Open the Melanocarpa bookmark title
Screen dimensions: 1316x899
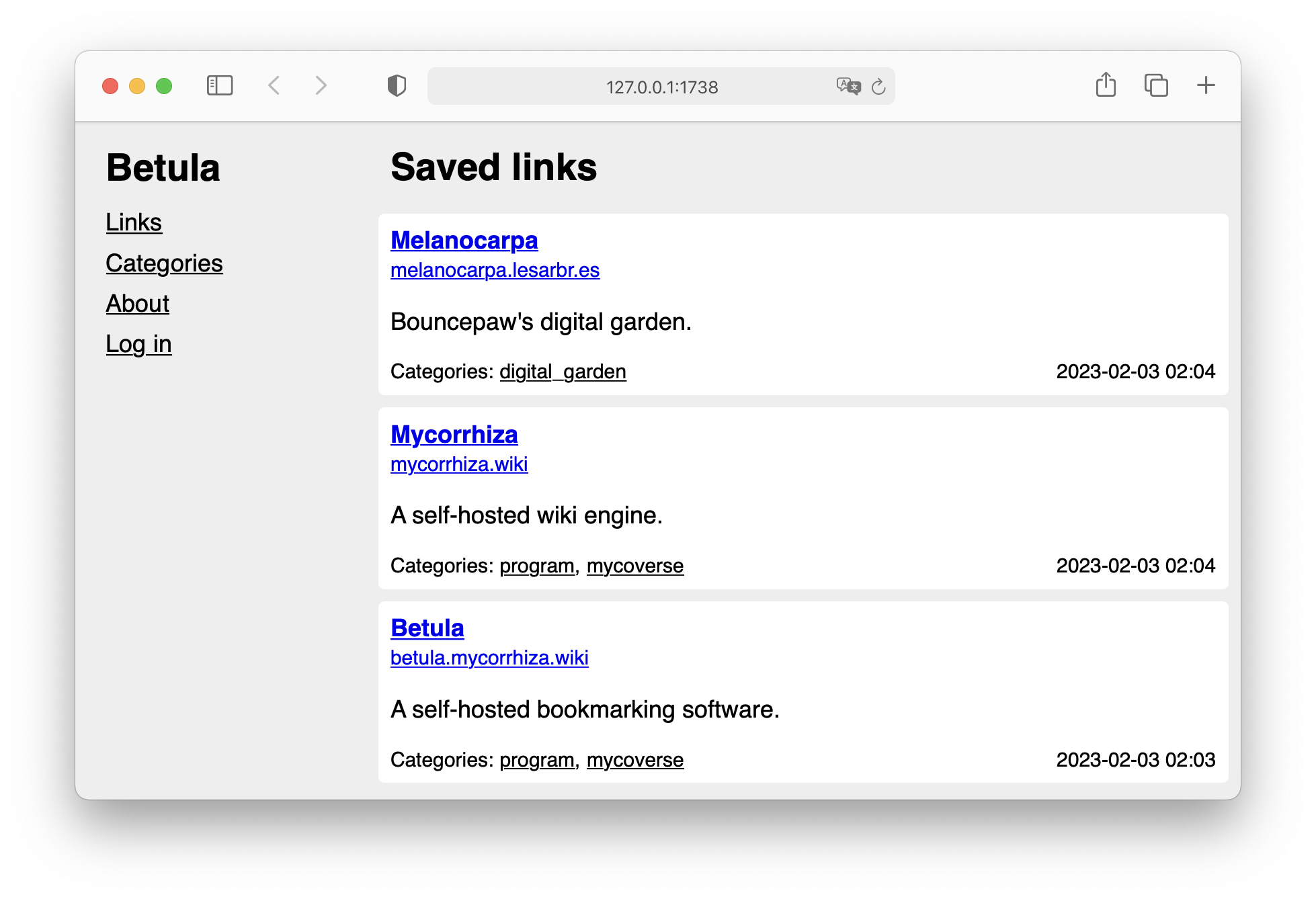(464, 241)
